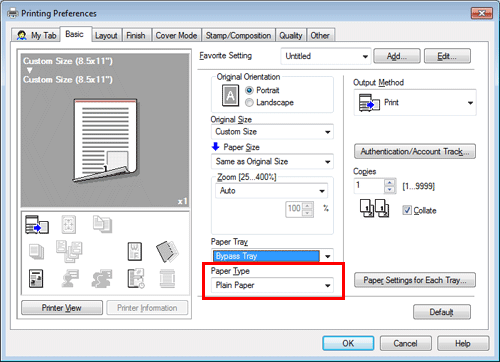Screen dimensions: 500x362
Task: Open Paper Settings for Each Tray
Action: click(415, 280)
